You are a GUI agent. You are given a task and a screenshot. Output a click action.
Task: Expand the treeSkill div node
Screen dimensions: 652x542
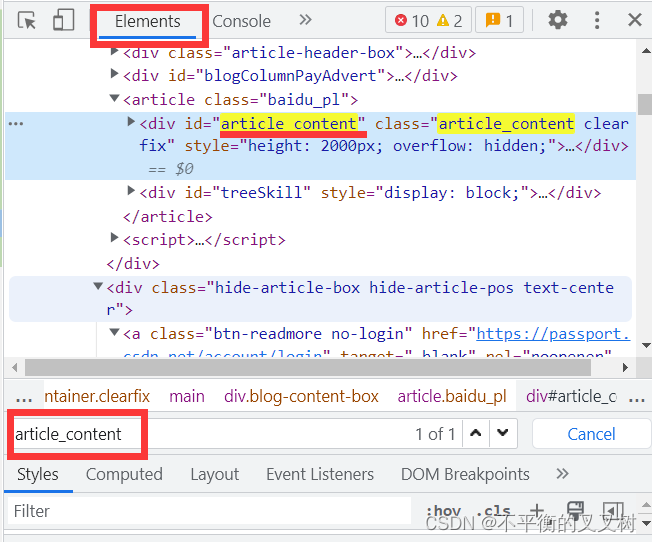pyautogui.click(x=131, y=191)
